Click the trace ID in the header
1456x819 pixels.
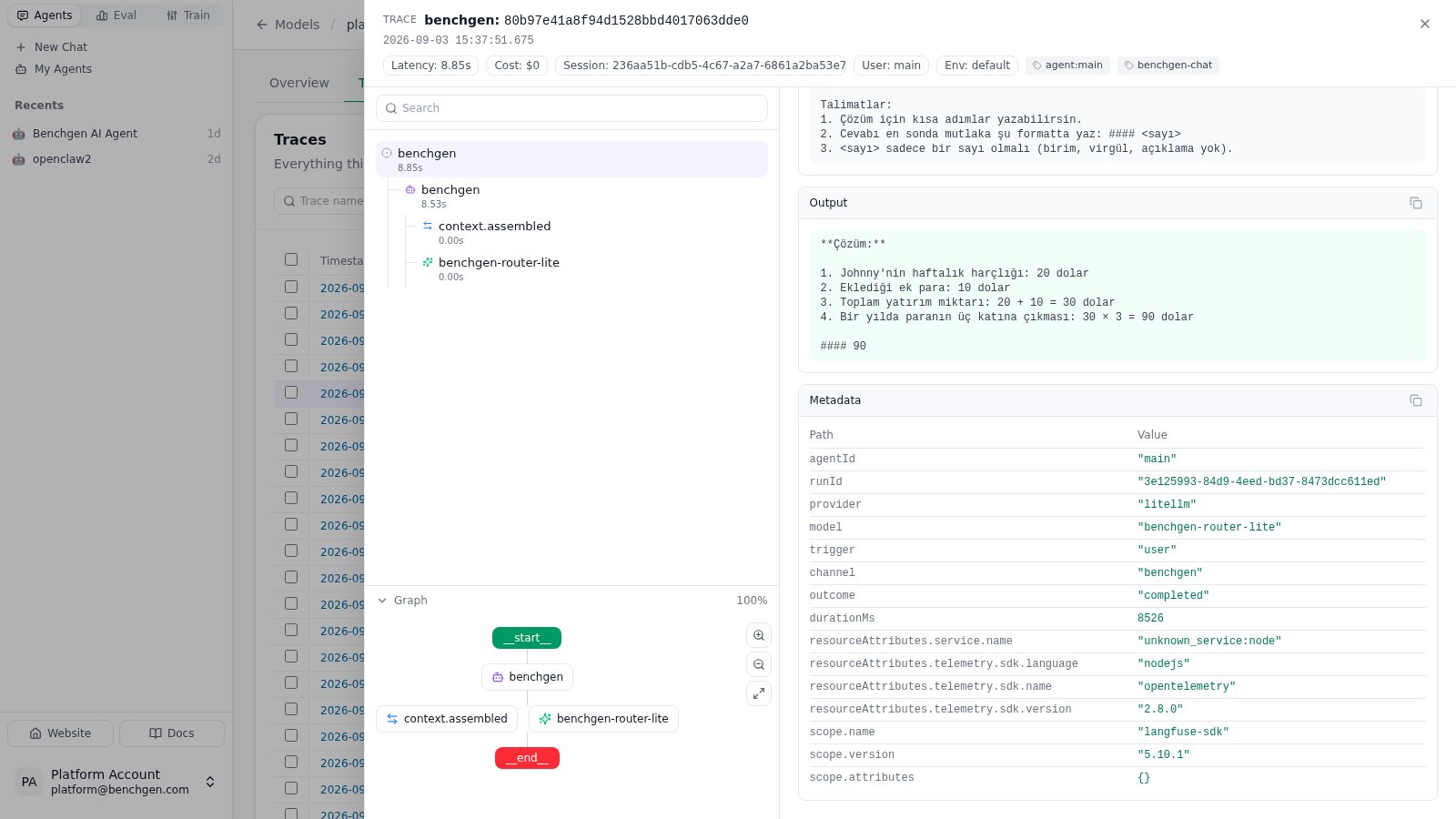(x=626, y=21)
